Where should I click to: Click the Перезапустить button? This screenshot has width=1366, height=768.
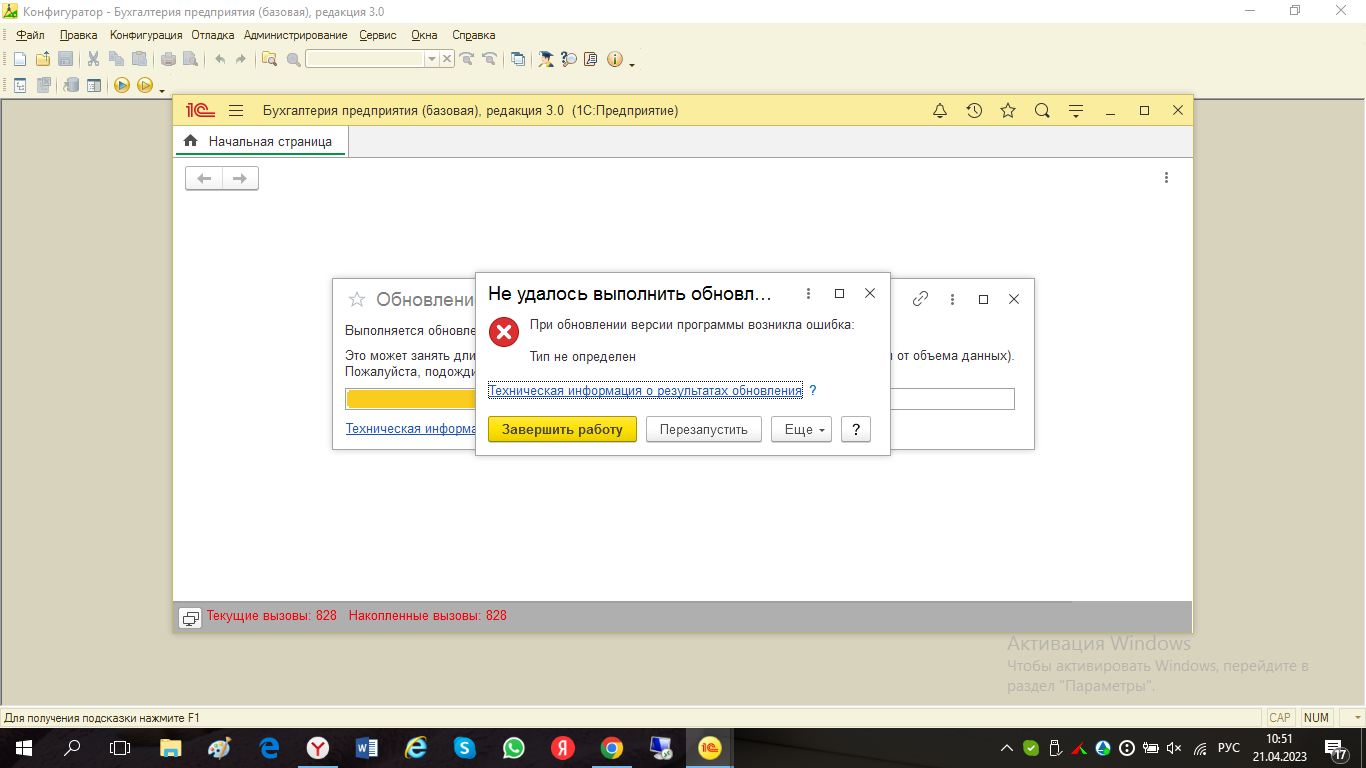704,429
